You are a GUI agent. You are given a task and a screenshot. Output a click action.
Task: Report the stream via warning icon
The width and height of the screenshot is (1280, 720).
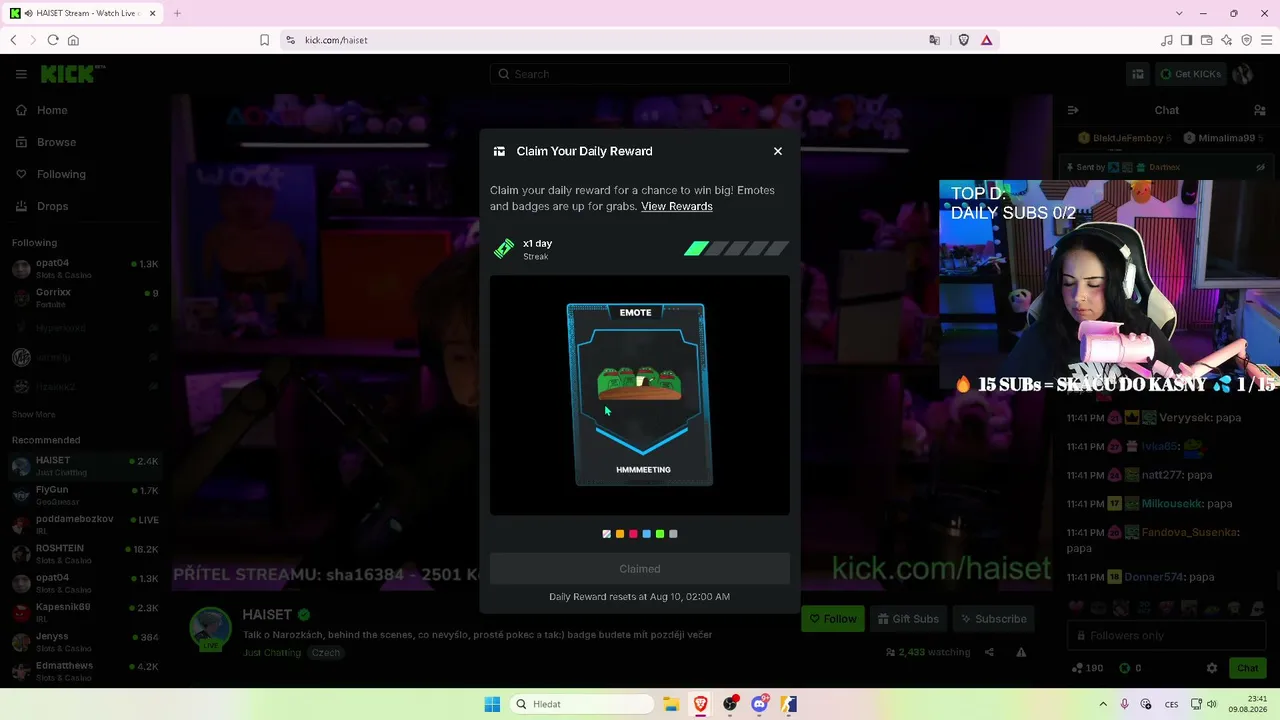[x=1021, y=652]
